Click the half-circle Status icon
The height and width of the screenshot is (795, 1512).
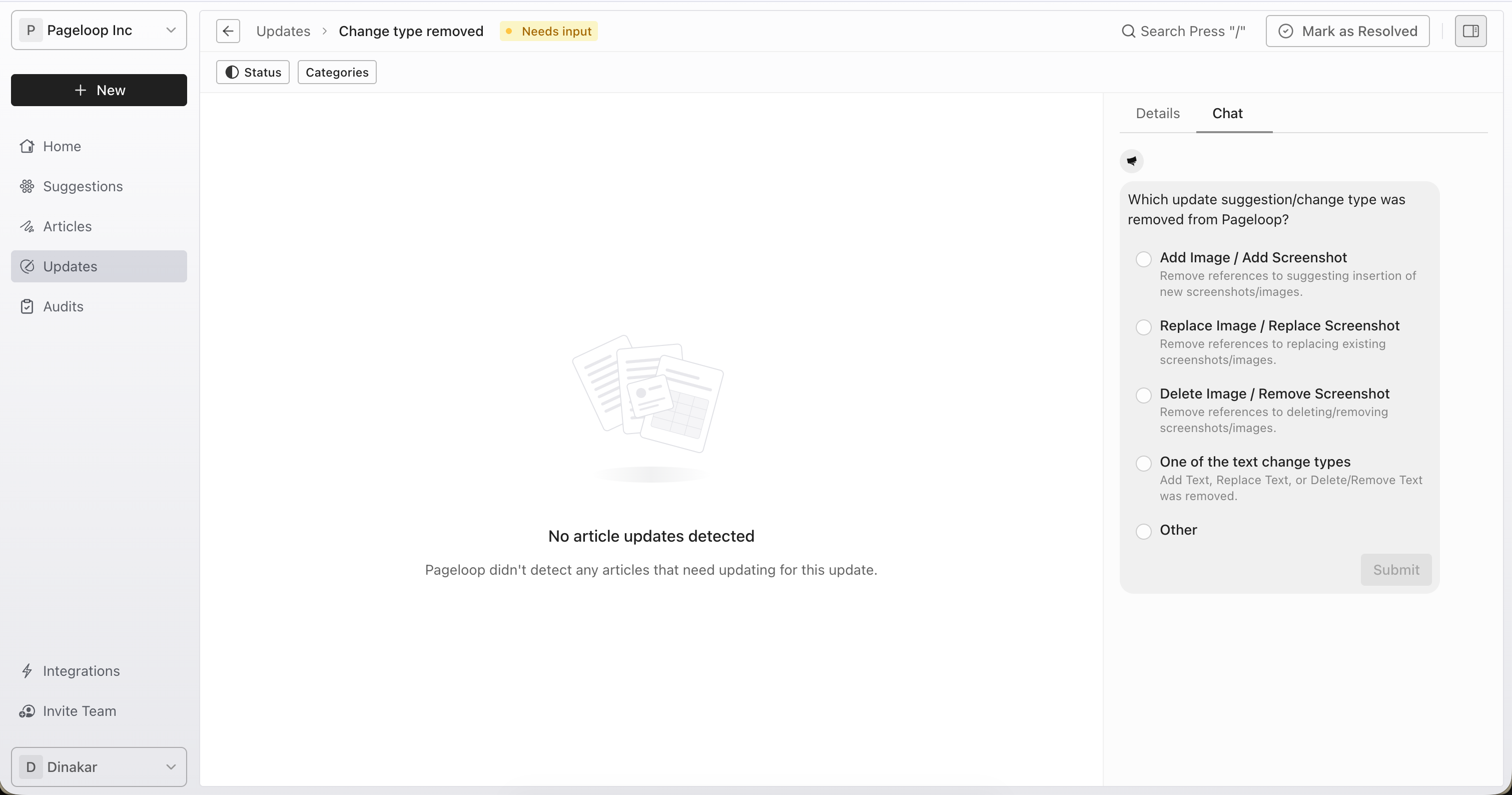232,72
